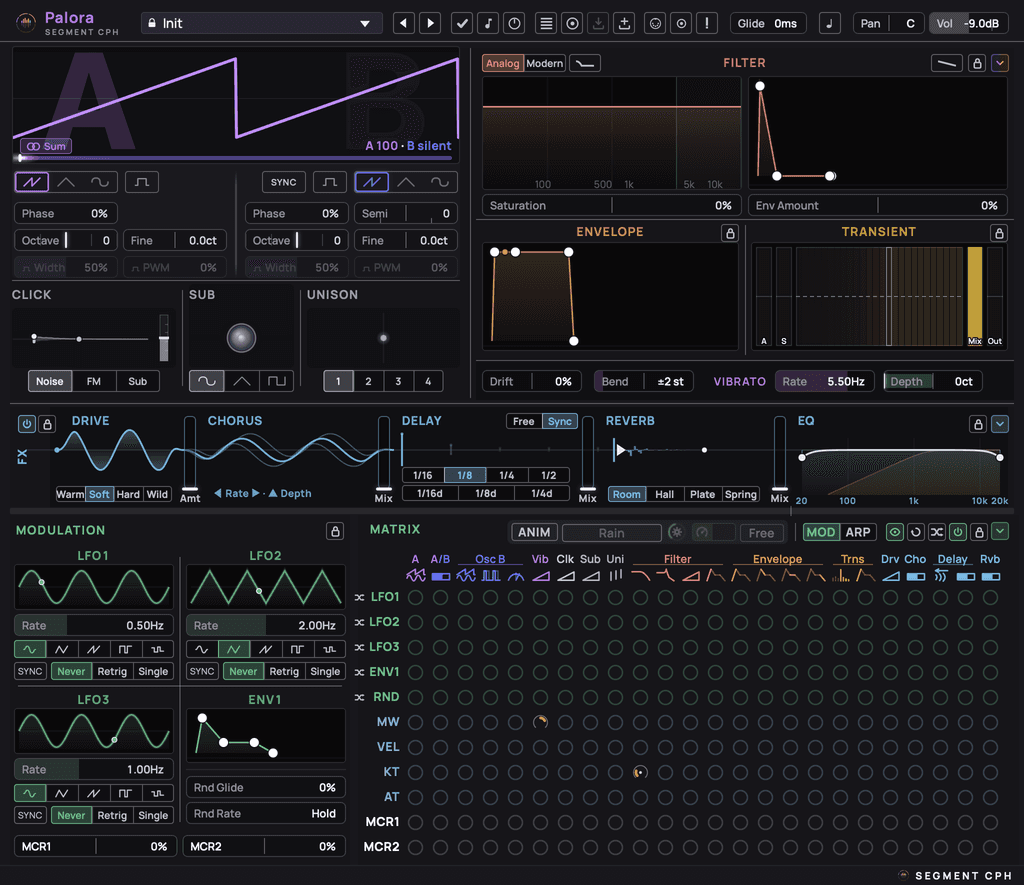Toggle LFO2 SYNC button

(x=202, y=671)
